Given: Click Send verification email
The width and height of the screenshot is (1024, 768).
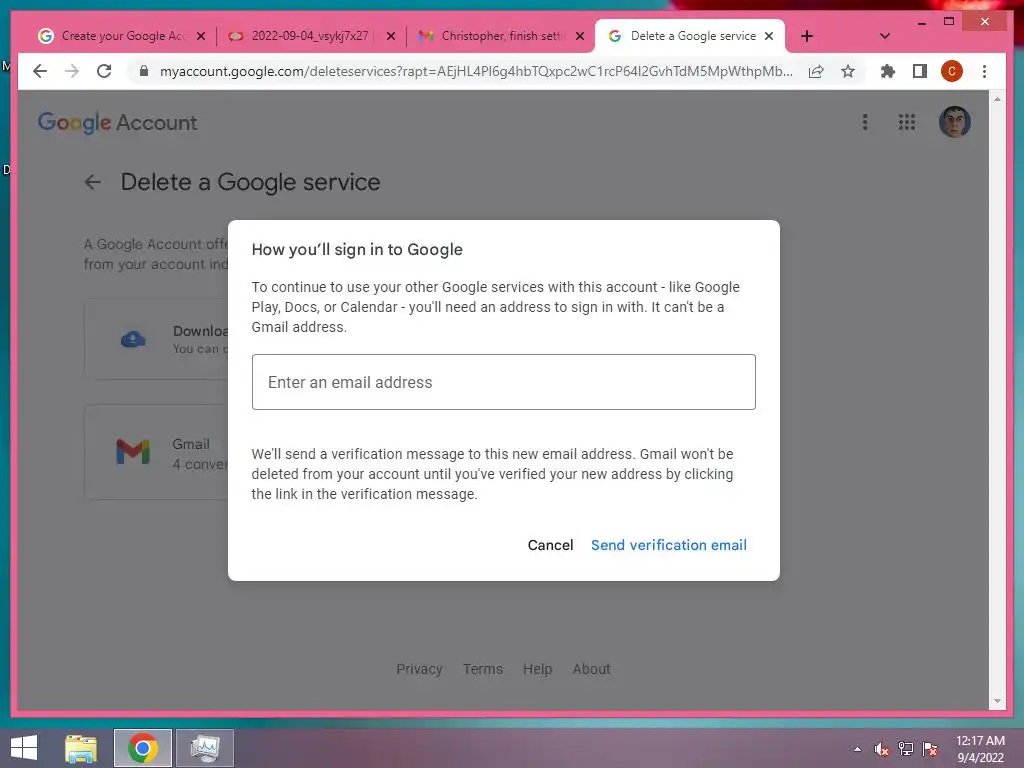Looking at the screenshot, I should point(669,545).
